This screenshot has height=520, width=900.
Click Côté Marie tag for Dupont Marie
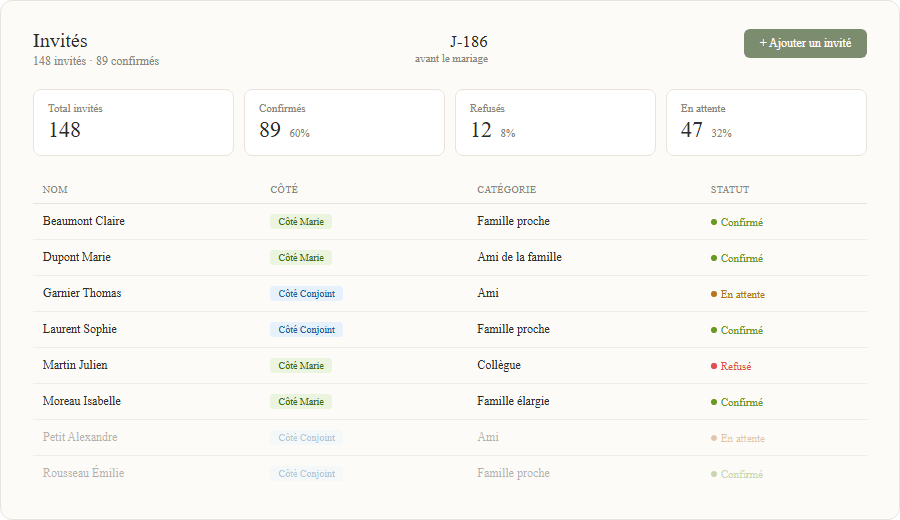(x=301, y=258)
